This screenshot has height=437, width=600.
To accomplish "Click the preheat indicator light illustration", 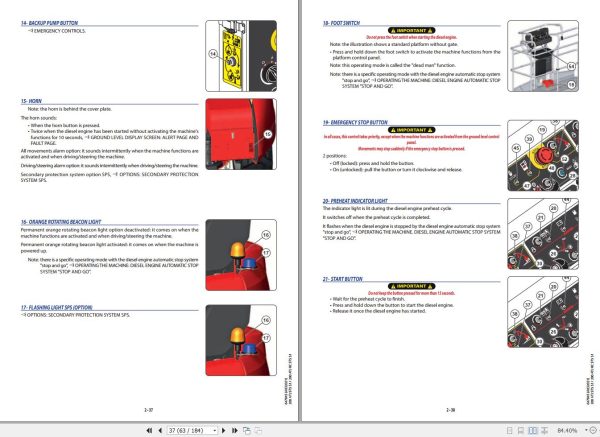I will [543, 234].
